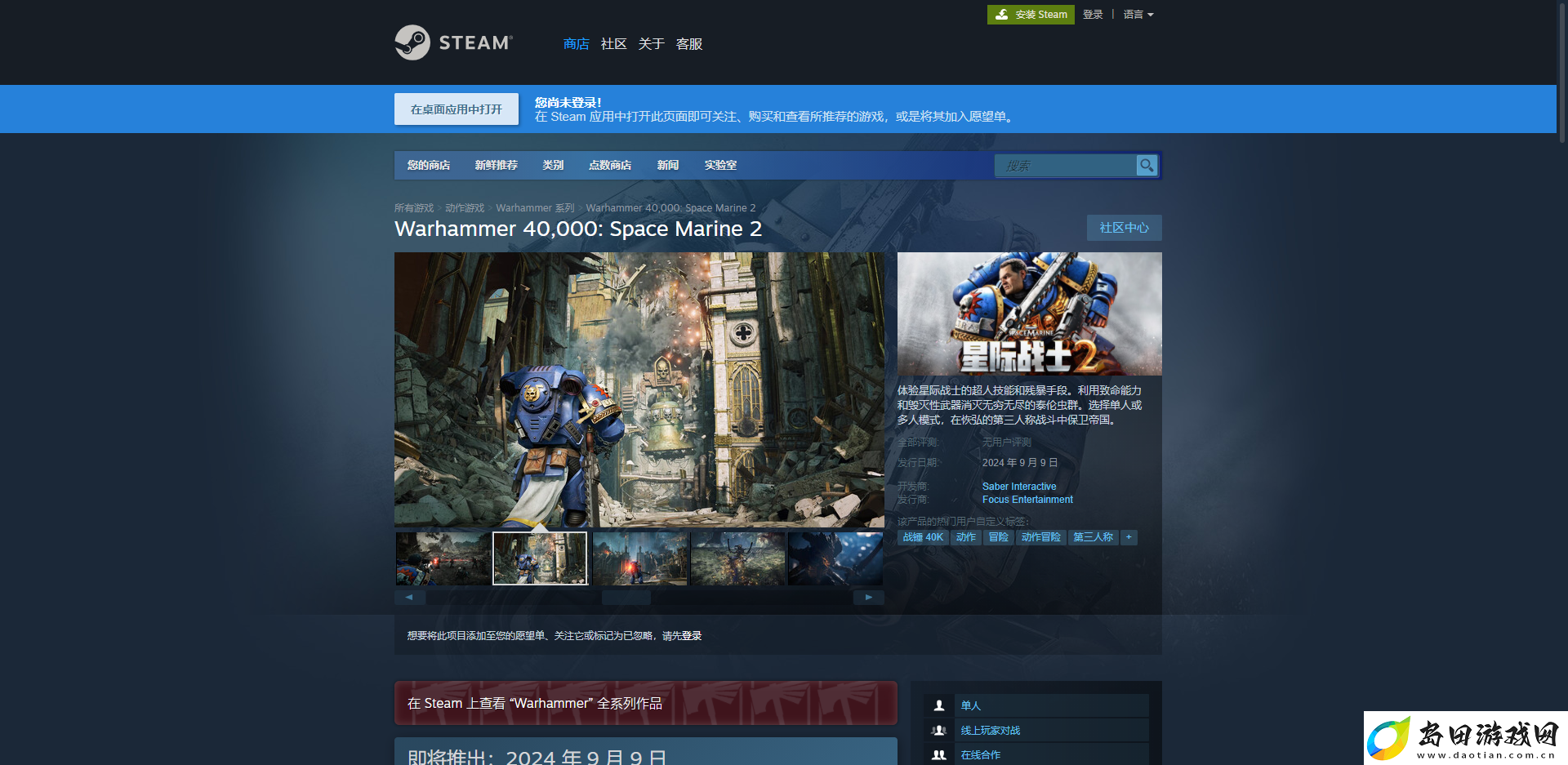1568x765 pixels.
Task: Click the 2024 年 9 月 9 日 release date
Action: click(1020, 463)
